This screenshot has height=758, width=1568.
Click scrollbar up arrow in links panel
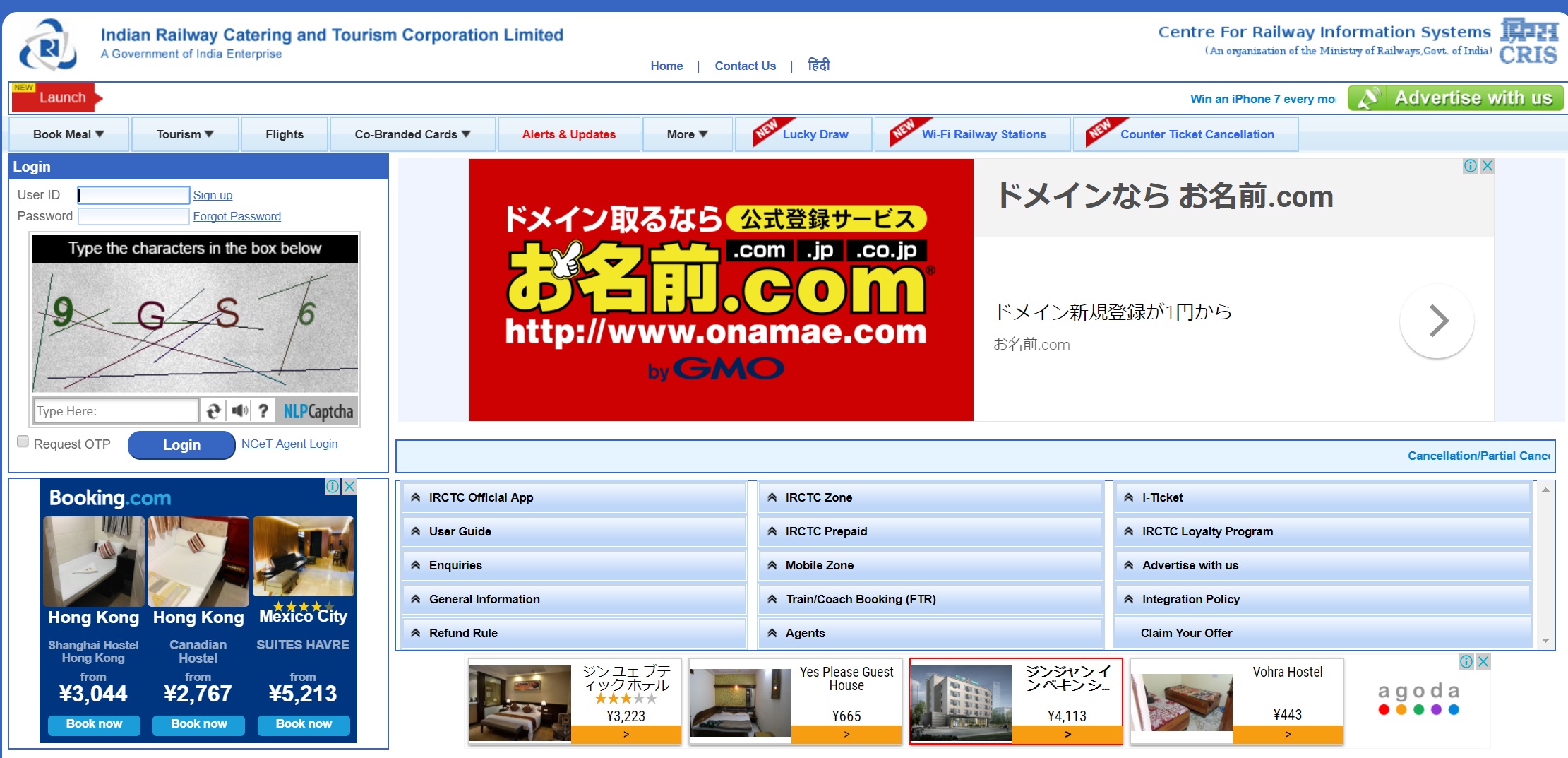pyautogui.click(x=1545, y=490)
